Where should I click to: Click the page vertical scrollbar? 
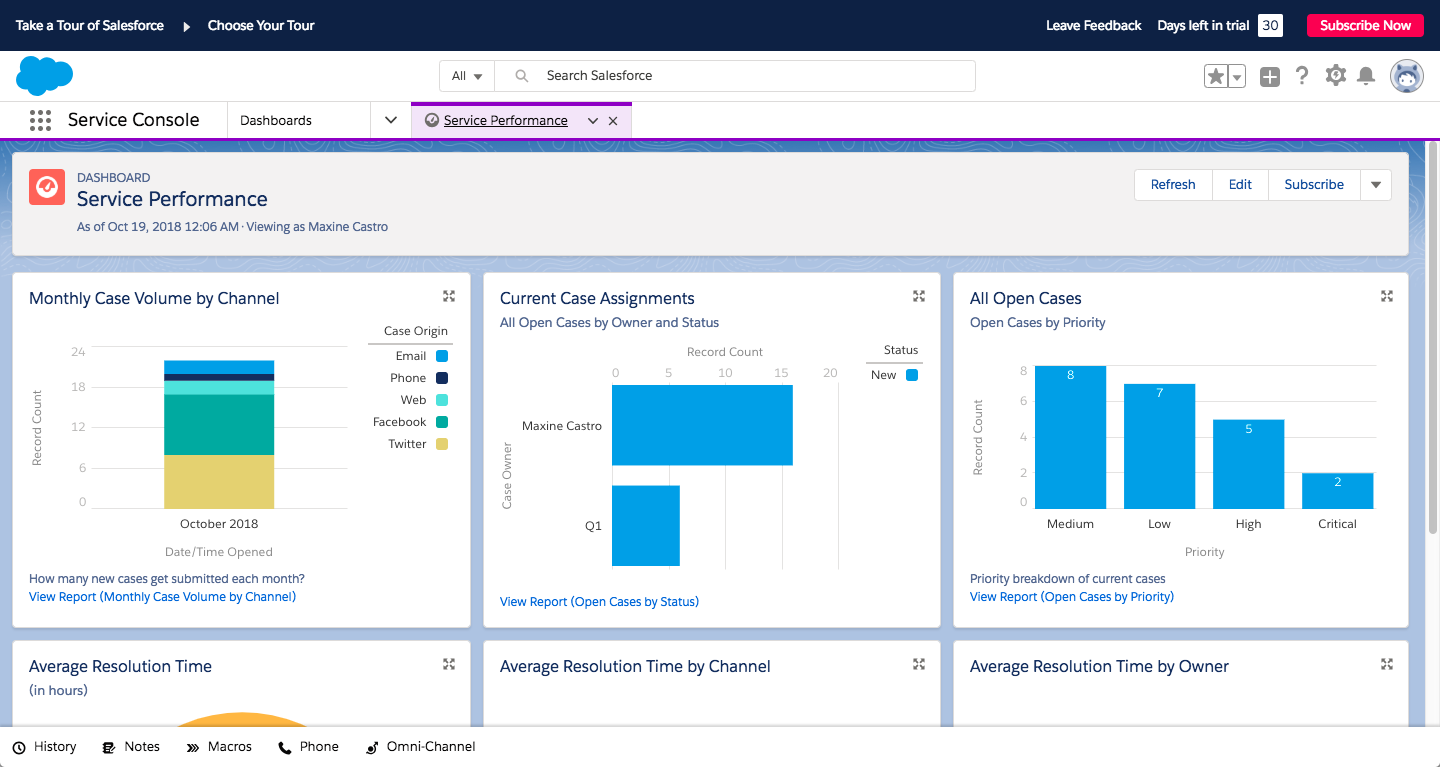click(x=1432, y=335)
